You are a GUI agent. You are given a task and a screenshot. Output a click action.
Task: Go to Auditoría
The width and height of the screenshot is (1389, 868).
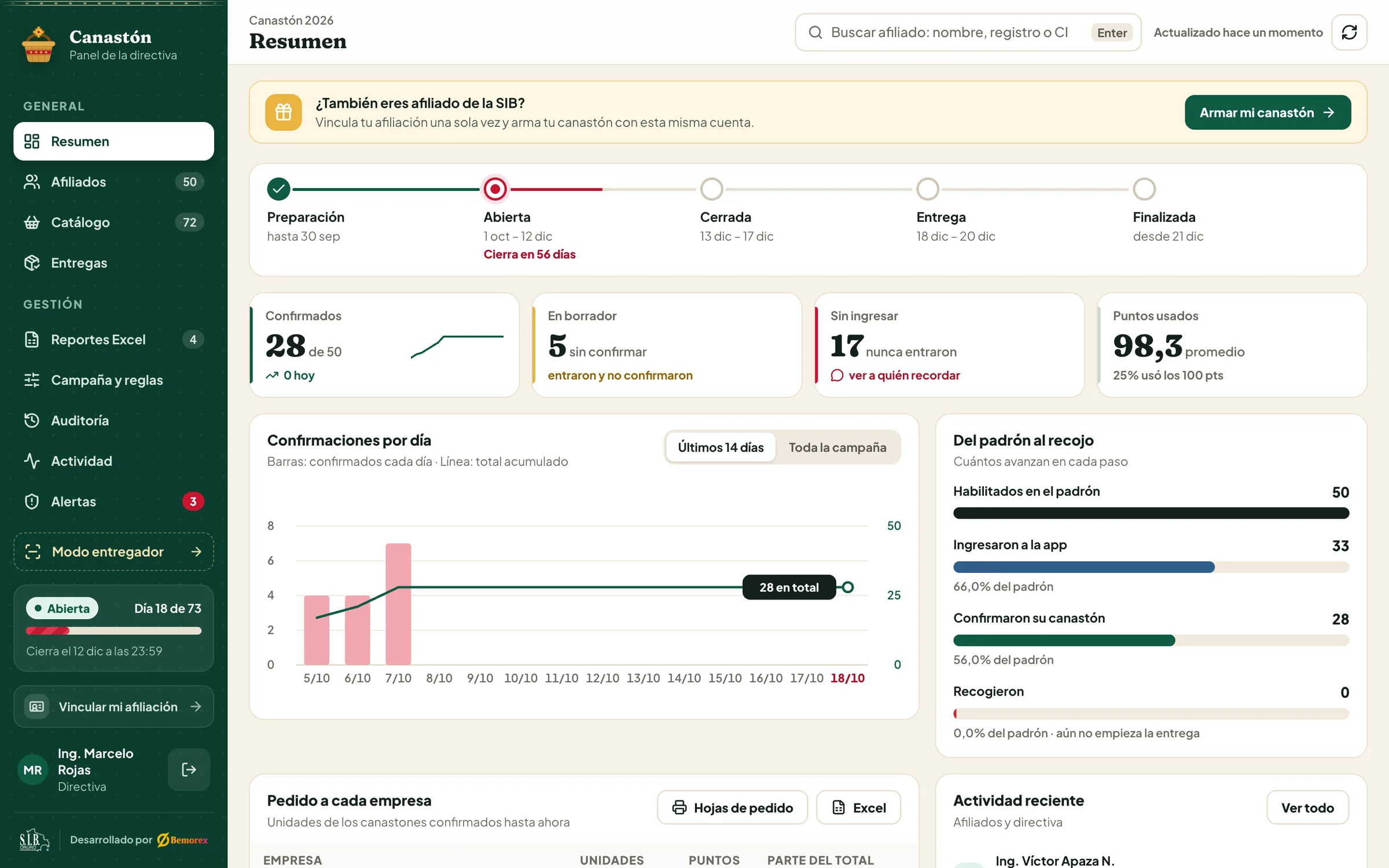click(113, 421)
